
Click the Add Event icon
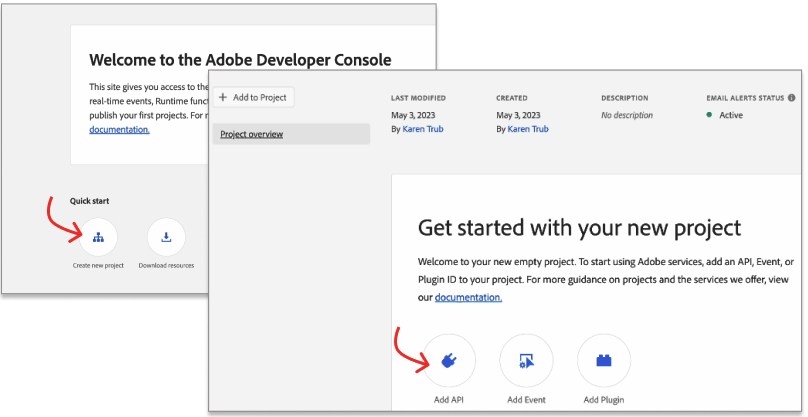click(526, 361)
